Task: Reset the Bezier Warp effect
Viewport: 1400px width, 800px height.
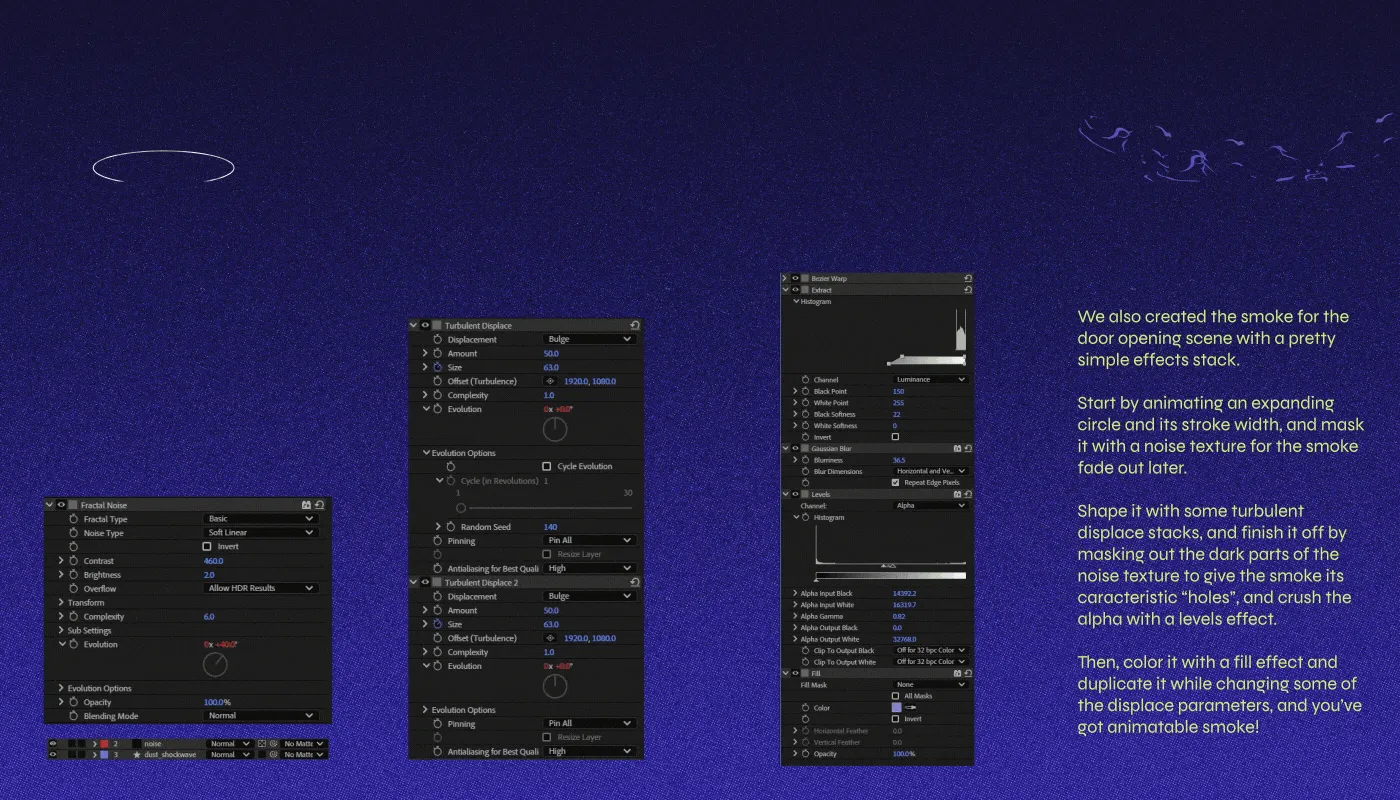Action: click(x=968, y=279)
